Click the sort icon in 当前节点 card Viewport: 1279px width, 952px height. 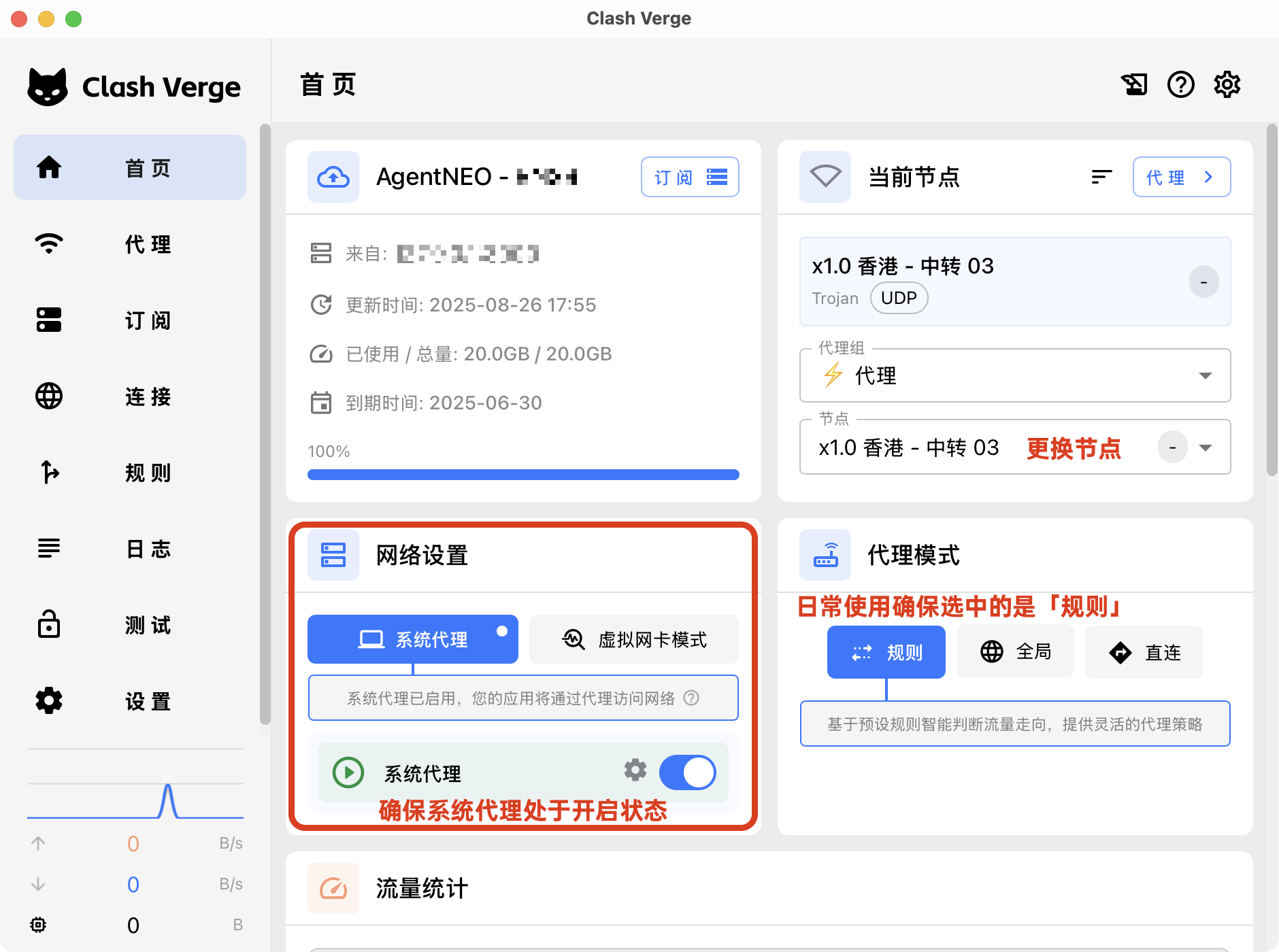(x=1101, y=177)
